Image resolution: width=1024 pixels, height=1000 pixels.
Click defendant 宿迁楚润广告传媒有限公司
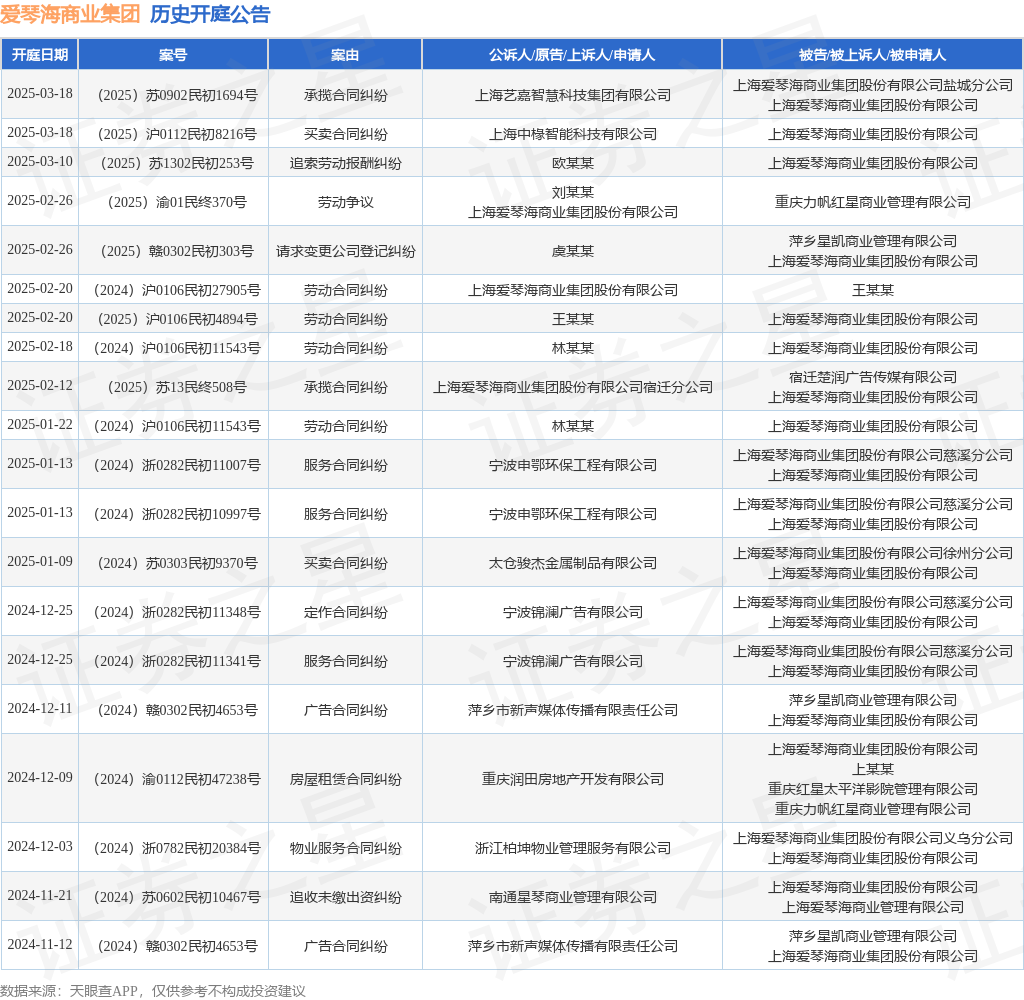click(x=872, y=377)
